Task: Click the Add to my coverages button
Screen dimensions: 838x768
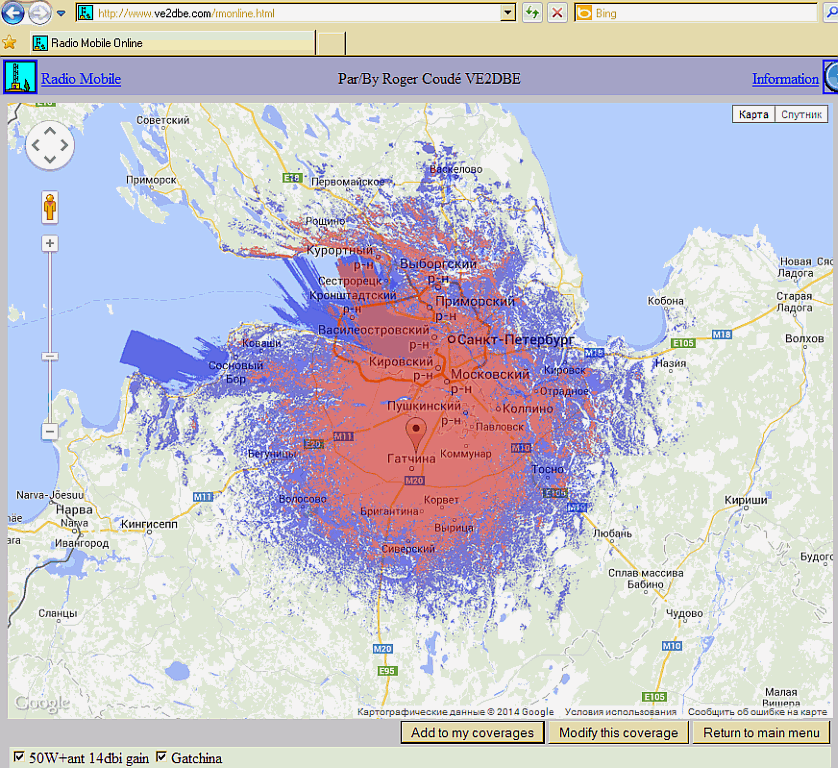Action: pos(472,733)
